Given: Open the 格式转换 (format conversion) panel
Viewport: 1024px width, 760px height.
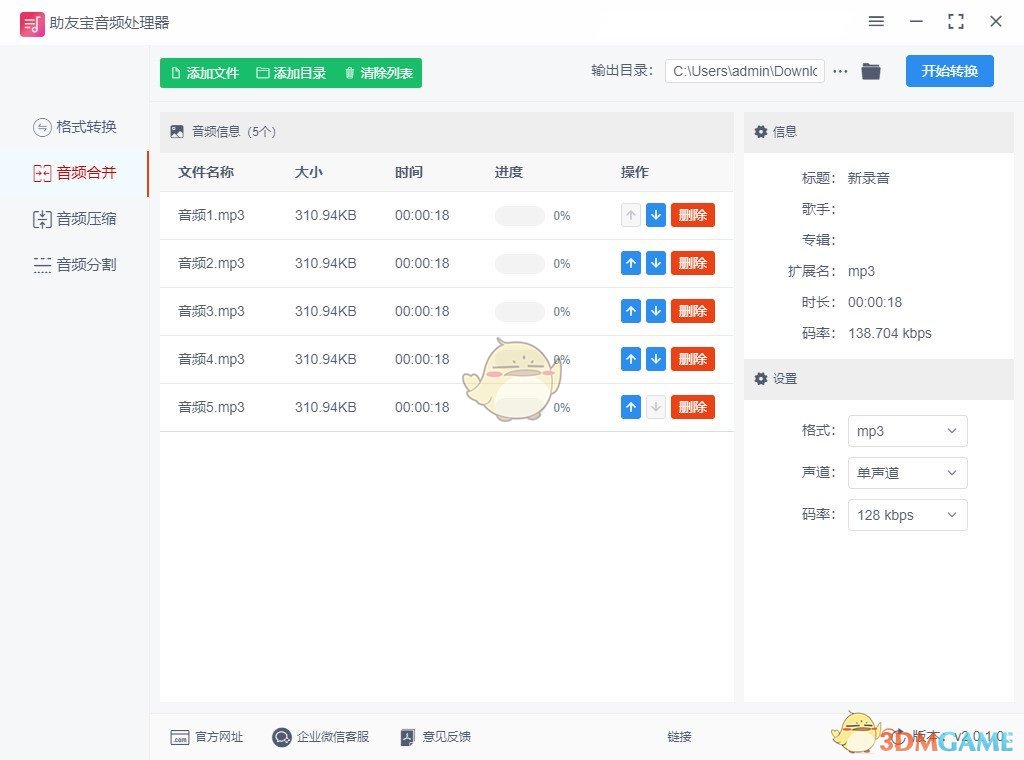Looking at the screenshot, I should (75, 127).
